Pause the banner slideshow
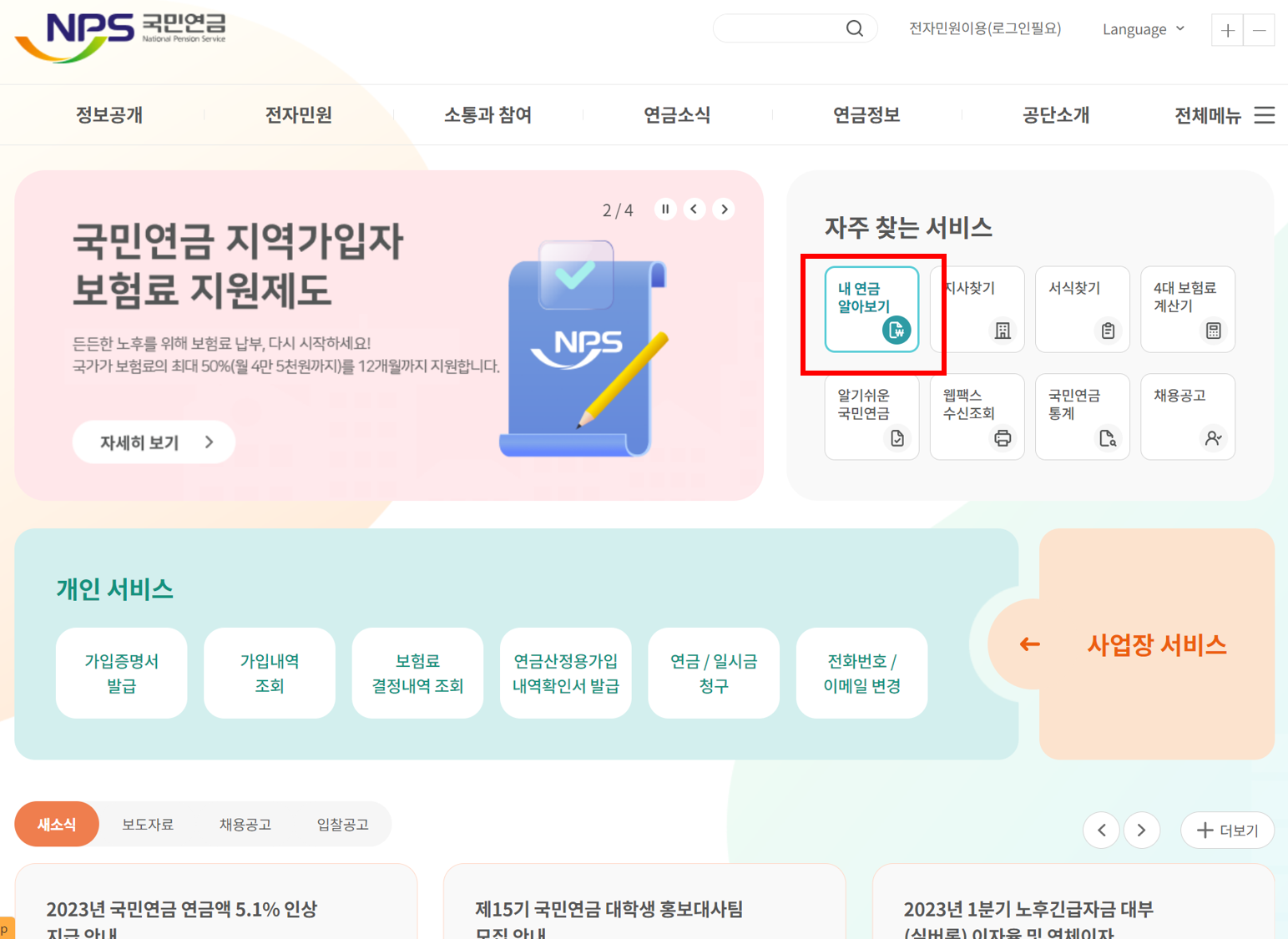1288x939 pixels. [x=665, y=209]
